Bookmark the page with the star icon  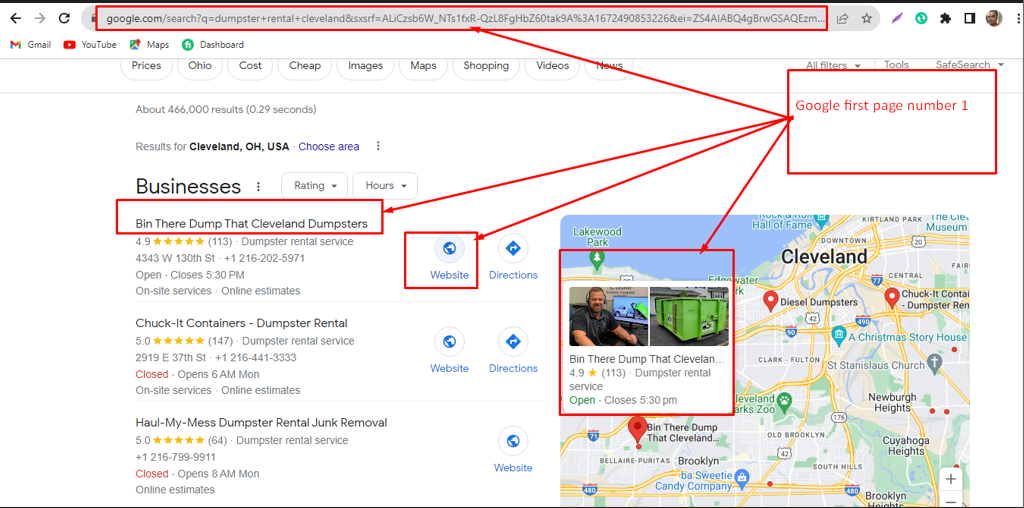click(867, 18)
